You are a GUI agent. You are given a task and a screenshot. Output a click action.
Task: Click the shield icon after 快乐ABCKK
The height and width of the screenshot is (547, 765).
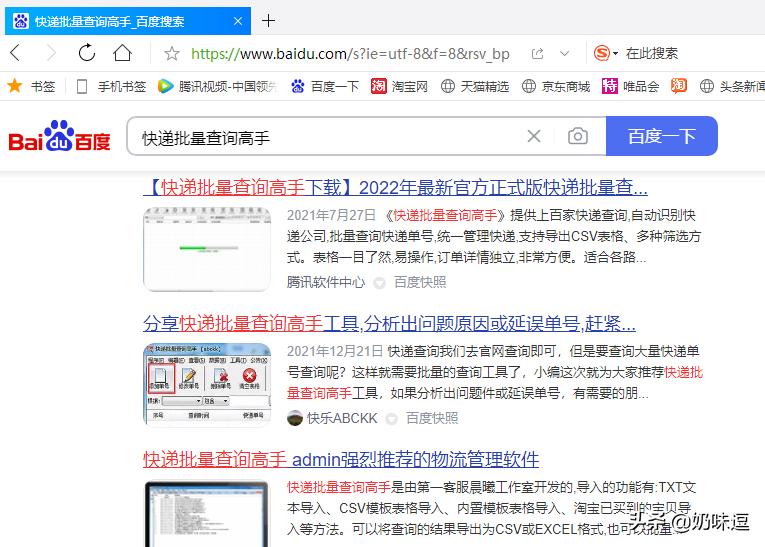pyautogui.click(x=392, y=419)
